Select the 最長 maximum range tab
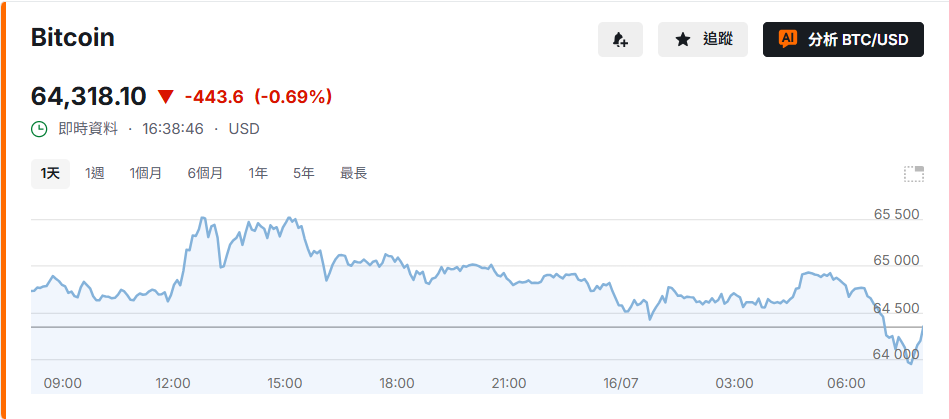Viewport: 949px width, 419px height. point(353,174)
